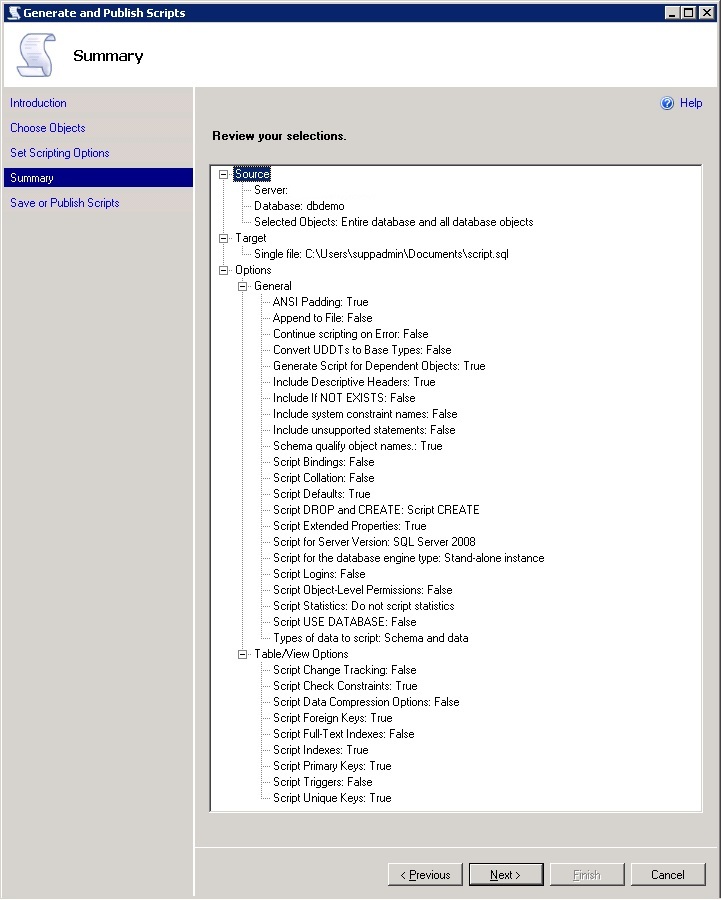Collapse the Options tree node
The height and width of the screenshot is (900, 721).
(224, 270)
